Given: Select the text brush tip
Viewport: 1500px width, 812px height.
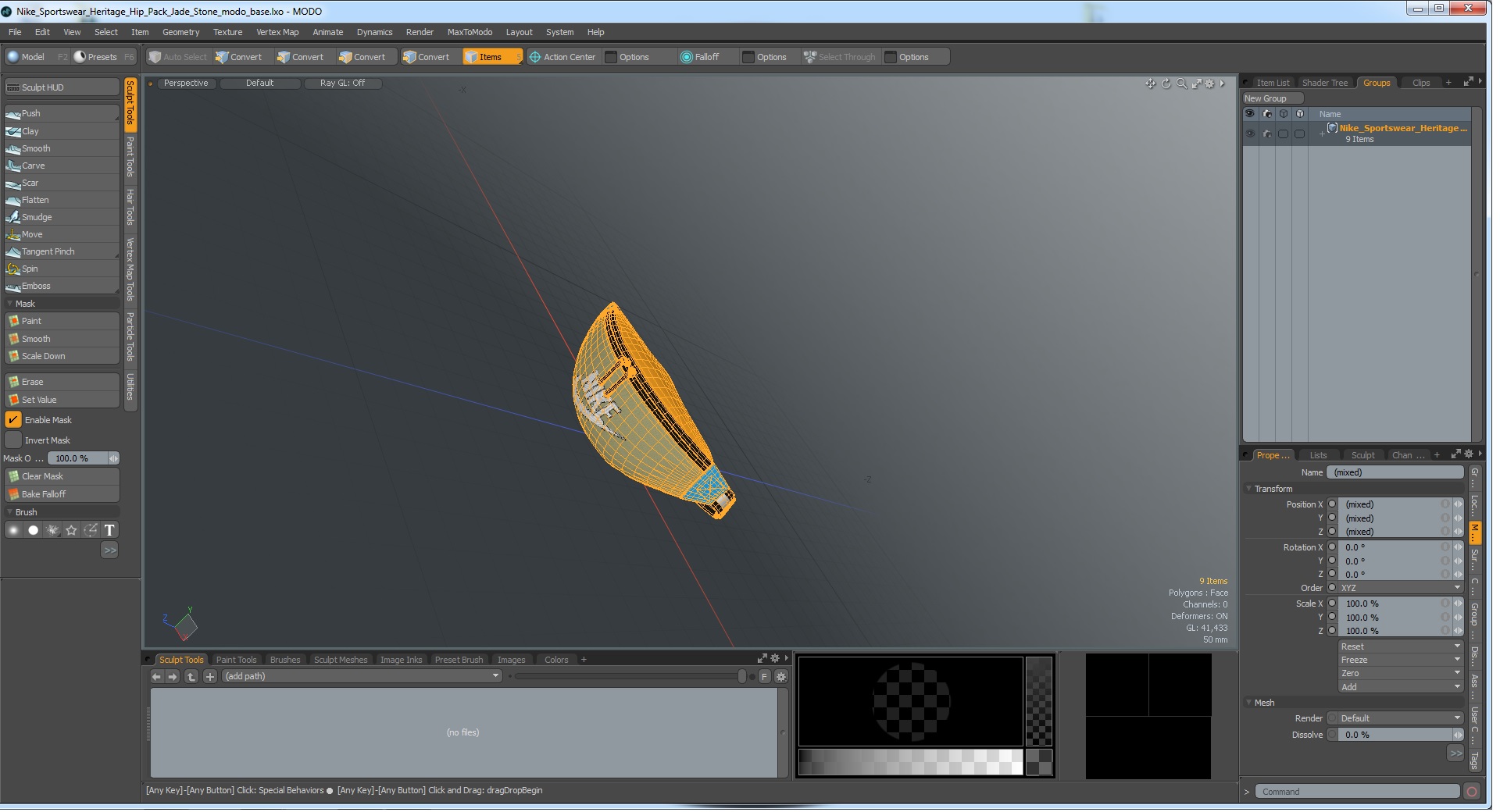Looking at the screenshot, I should coord(109,531).
